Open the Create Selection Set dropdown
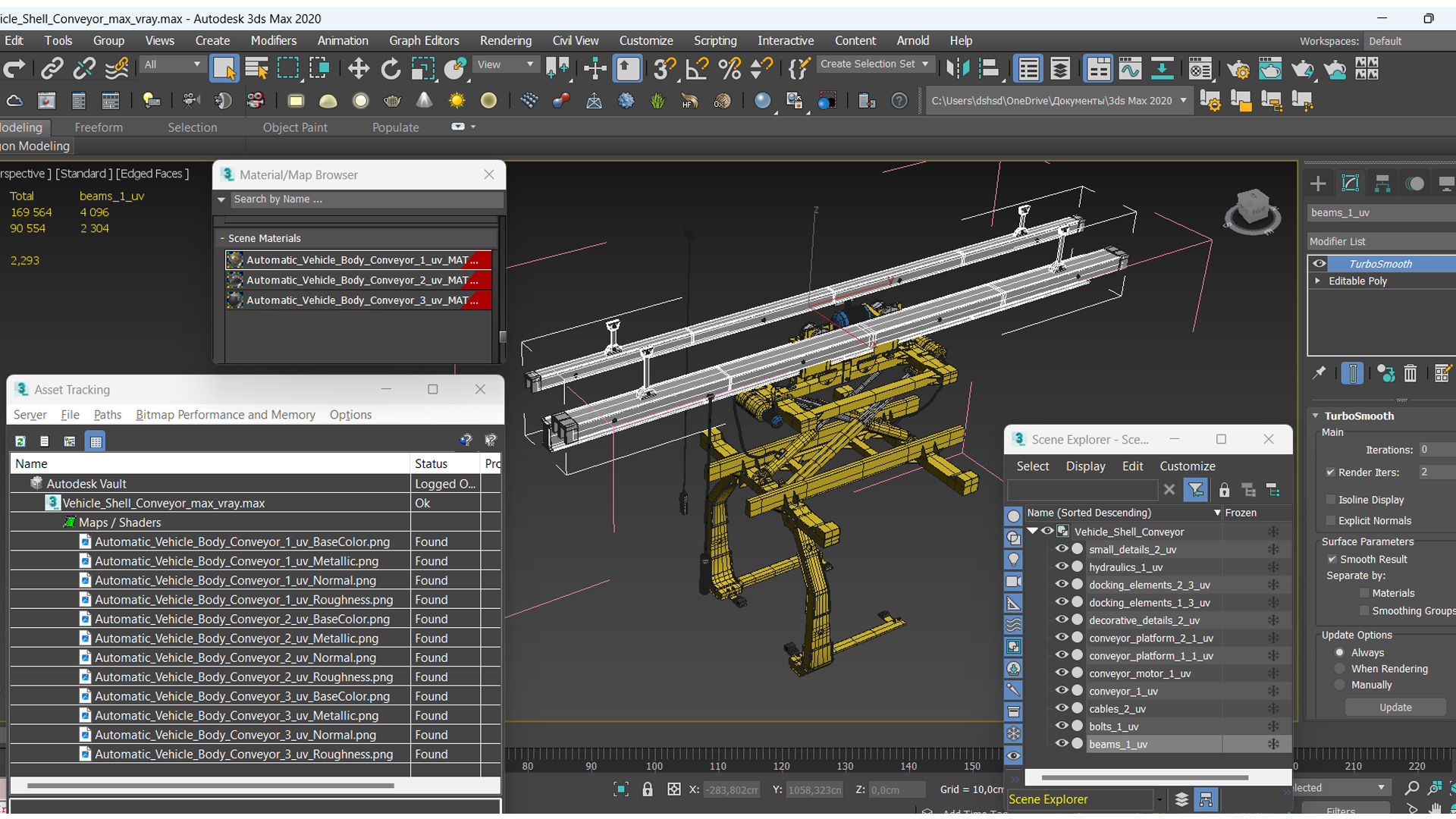 [874, 64]
